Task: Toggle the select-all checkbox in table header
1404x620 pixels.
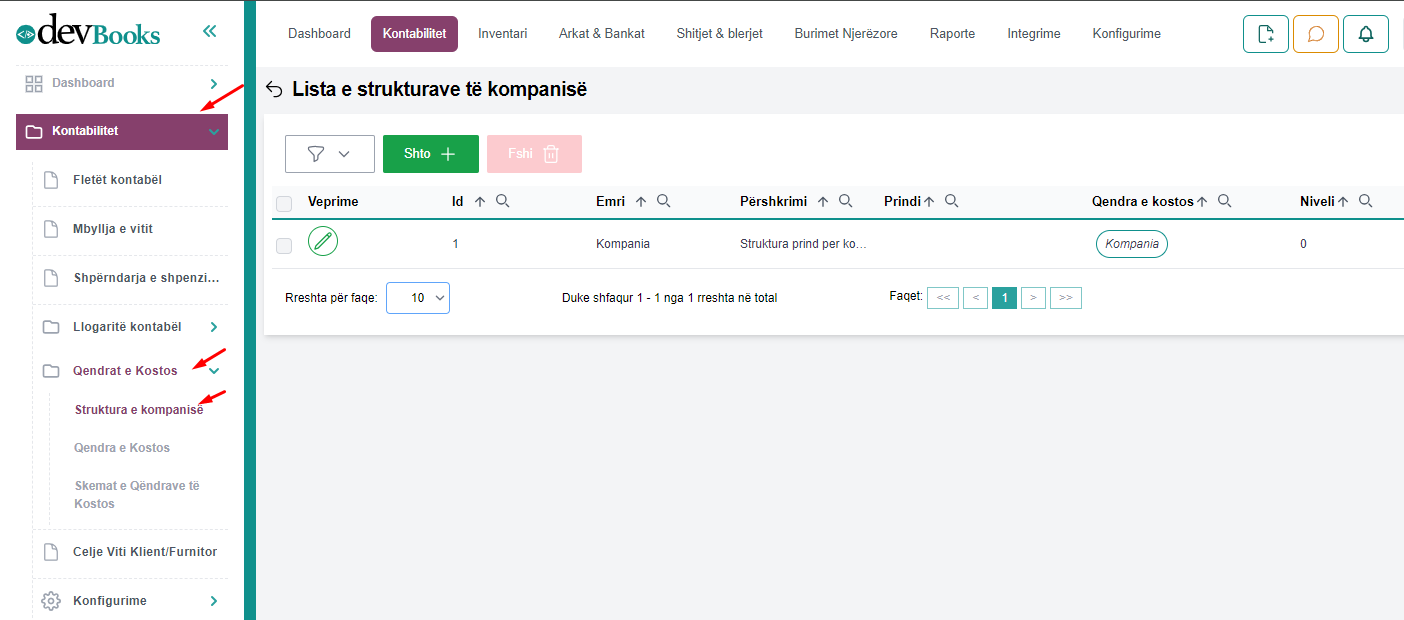Action: [284, 203]
